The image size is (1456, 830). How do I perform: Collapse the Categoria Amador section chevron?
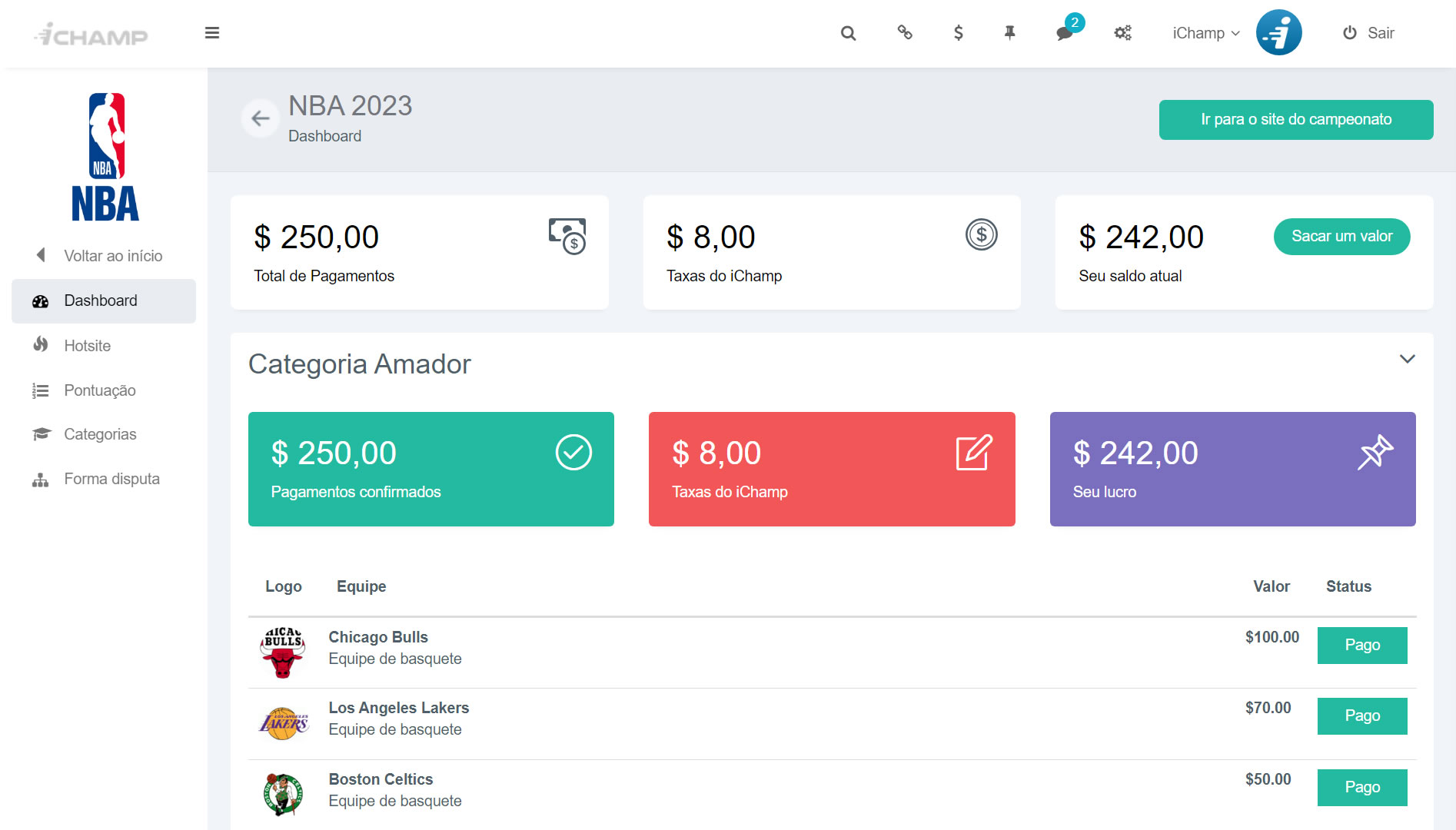click(x=1407, y=359)
